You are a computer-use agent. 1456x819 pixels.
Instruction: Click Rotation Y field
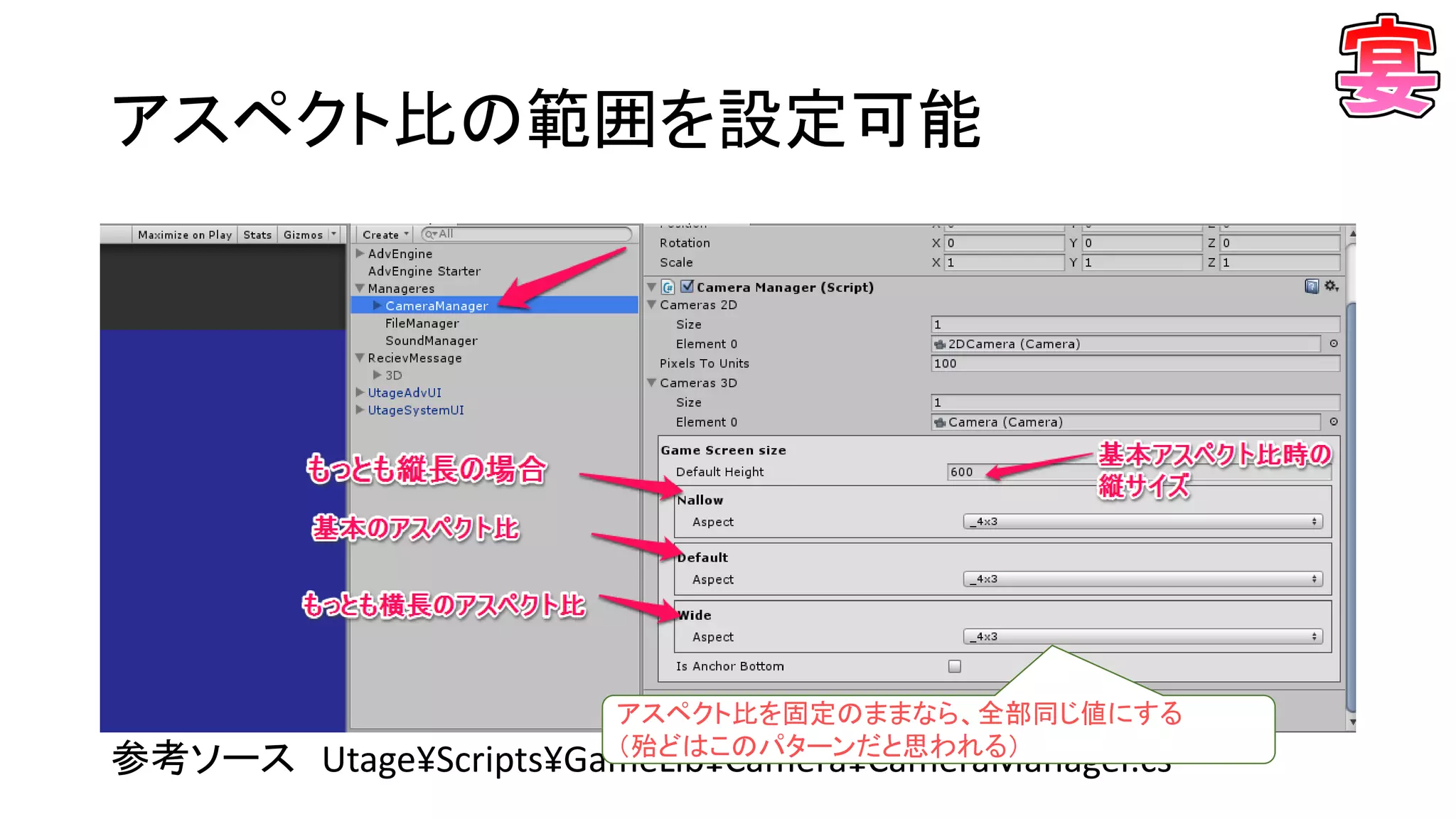(x=1142, y=243)
